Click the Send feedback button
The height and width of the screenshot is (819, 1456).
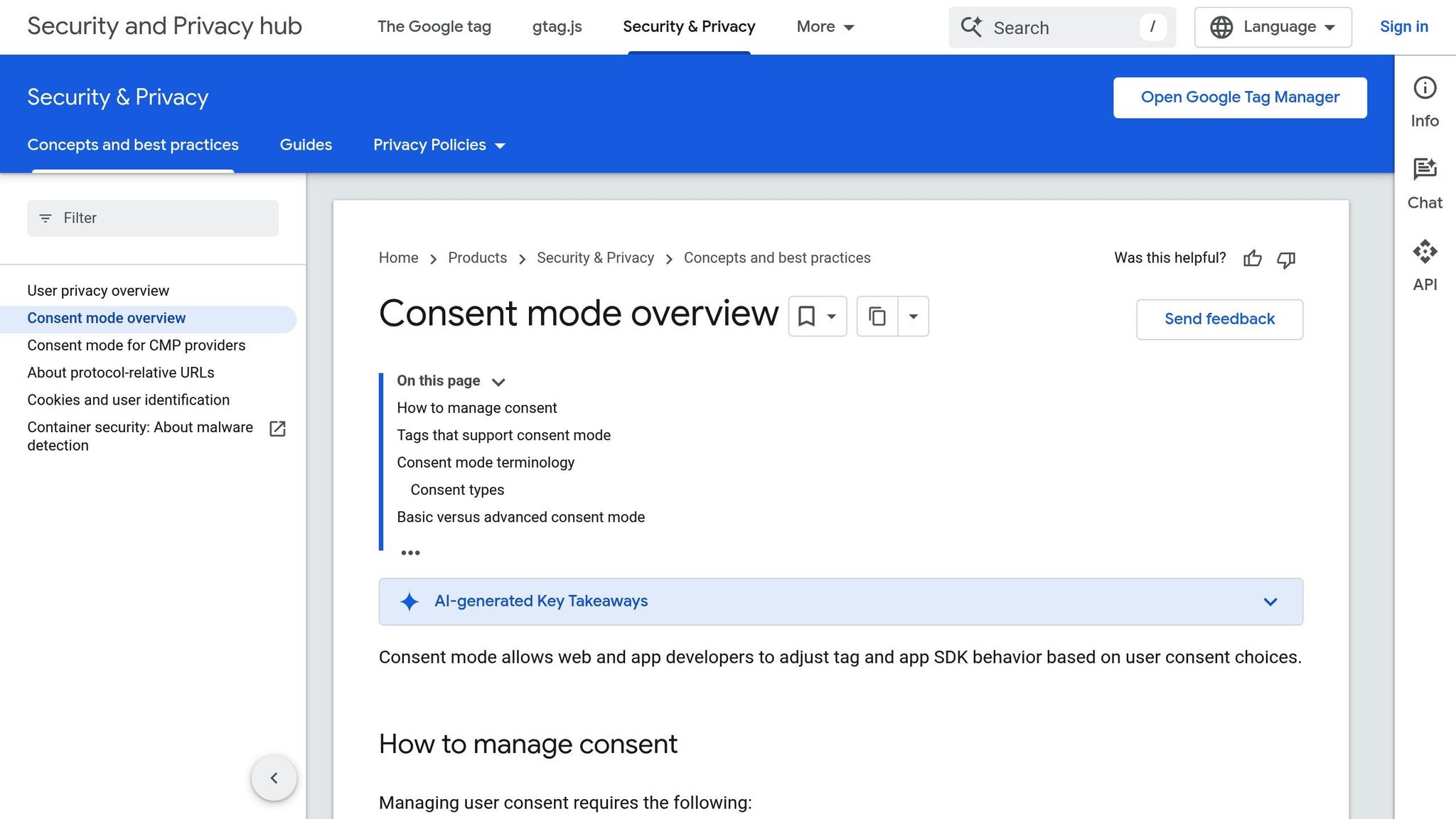coord(1219,318)
